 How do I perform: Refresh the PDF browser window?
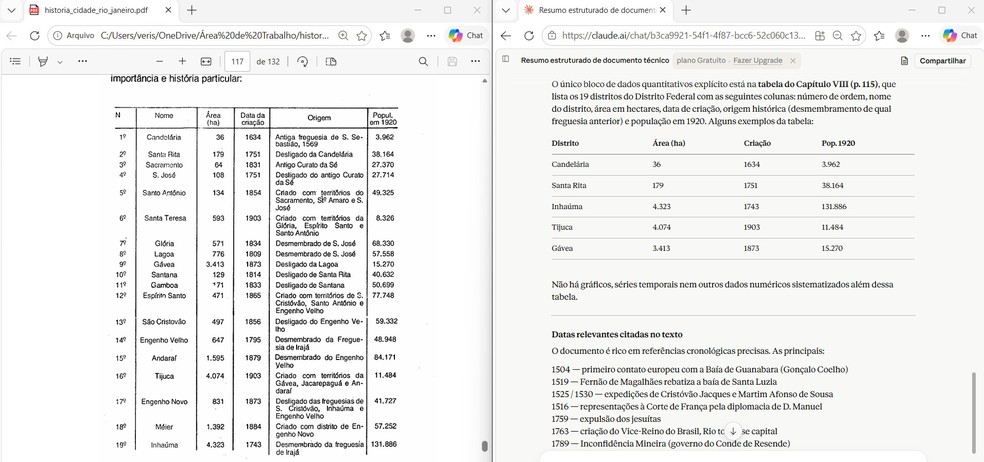[35, 36]
